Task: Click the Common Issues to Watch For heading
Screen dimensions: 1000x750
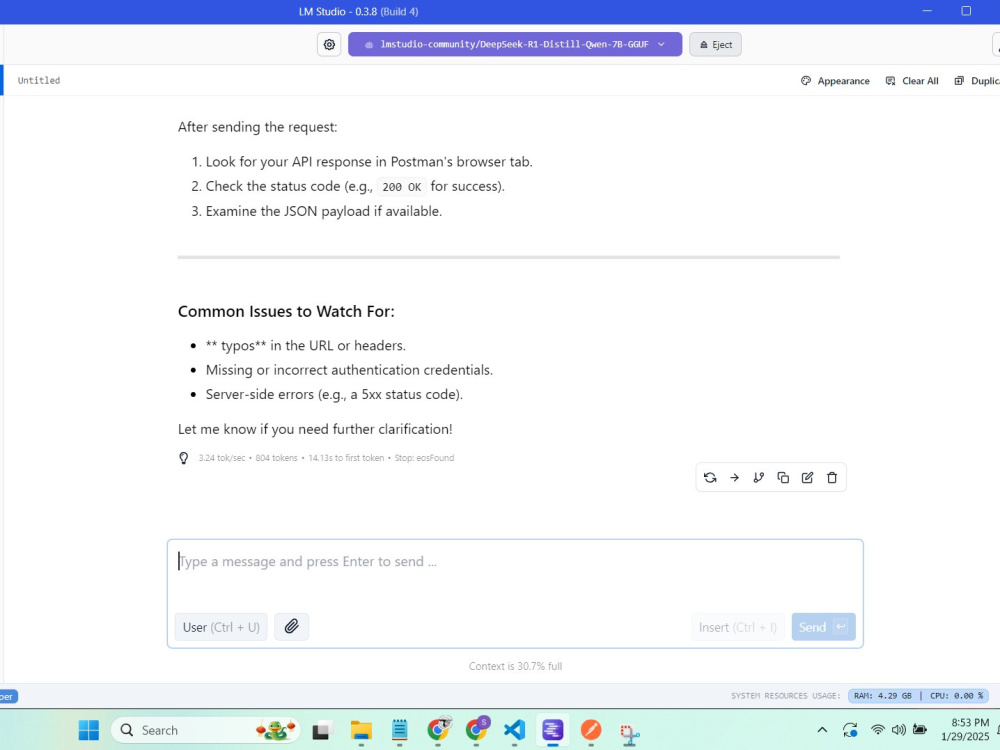Action: click(286, 311)
